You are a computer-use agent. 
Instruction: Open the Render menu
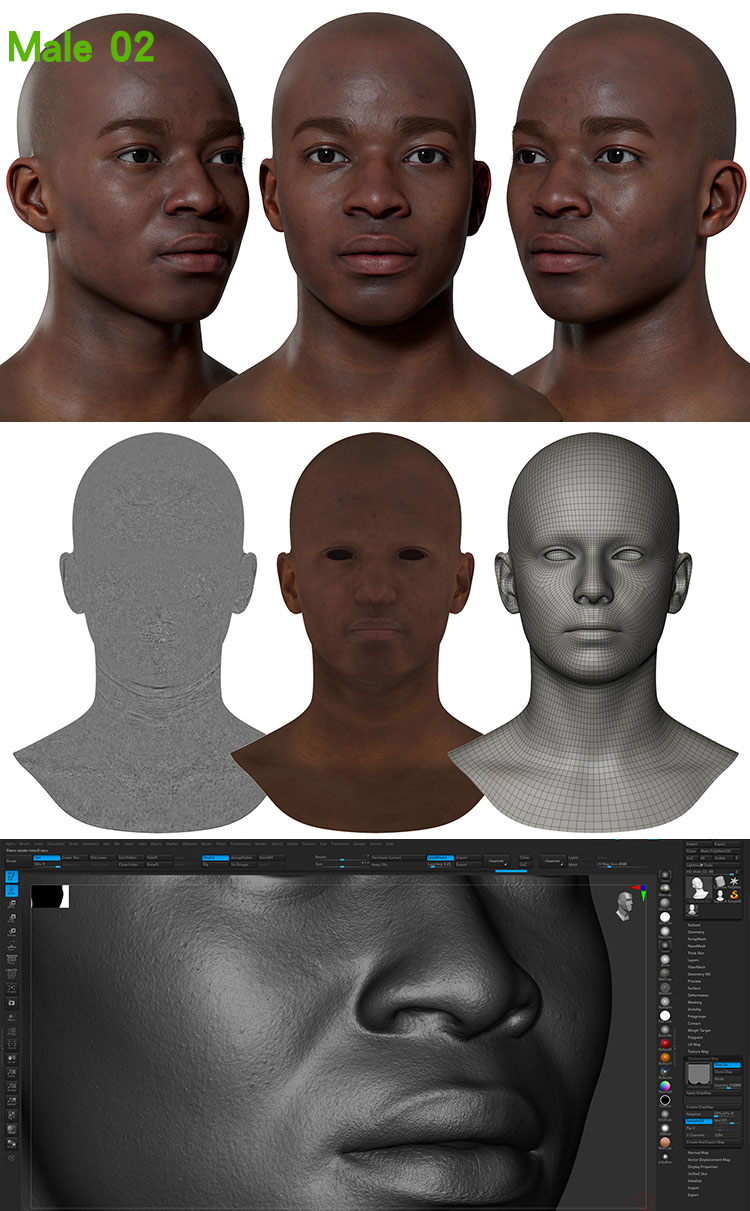260,843
